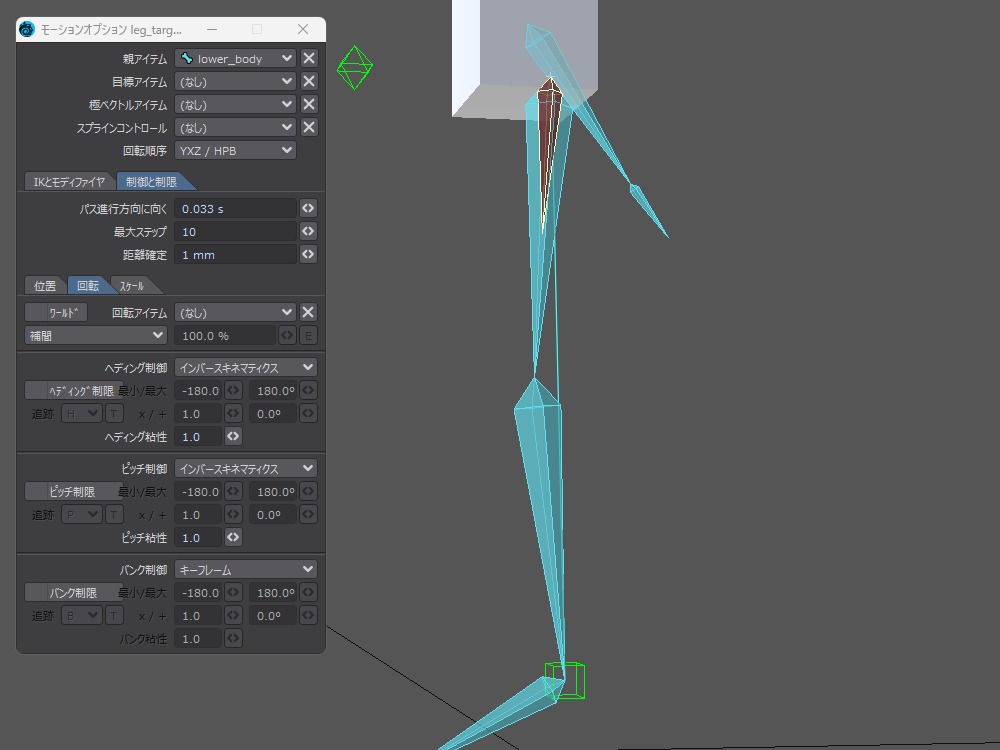Click the 100.0 % interpolation value field
Screen dimensions: 1000x750
[224, 335]
